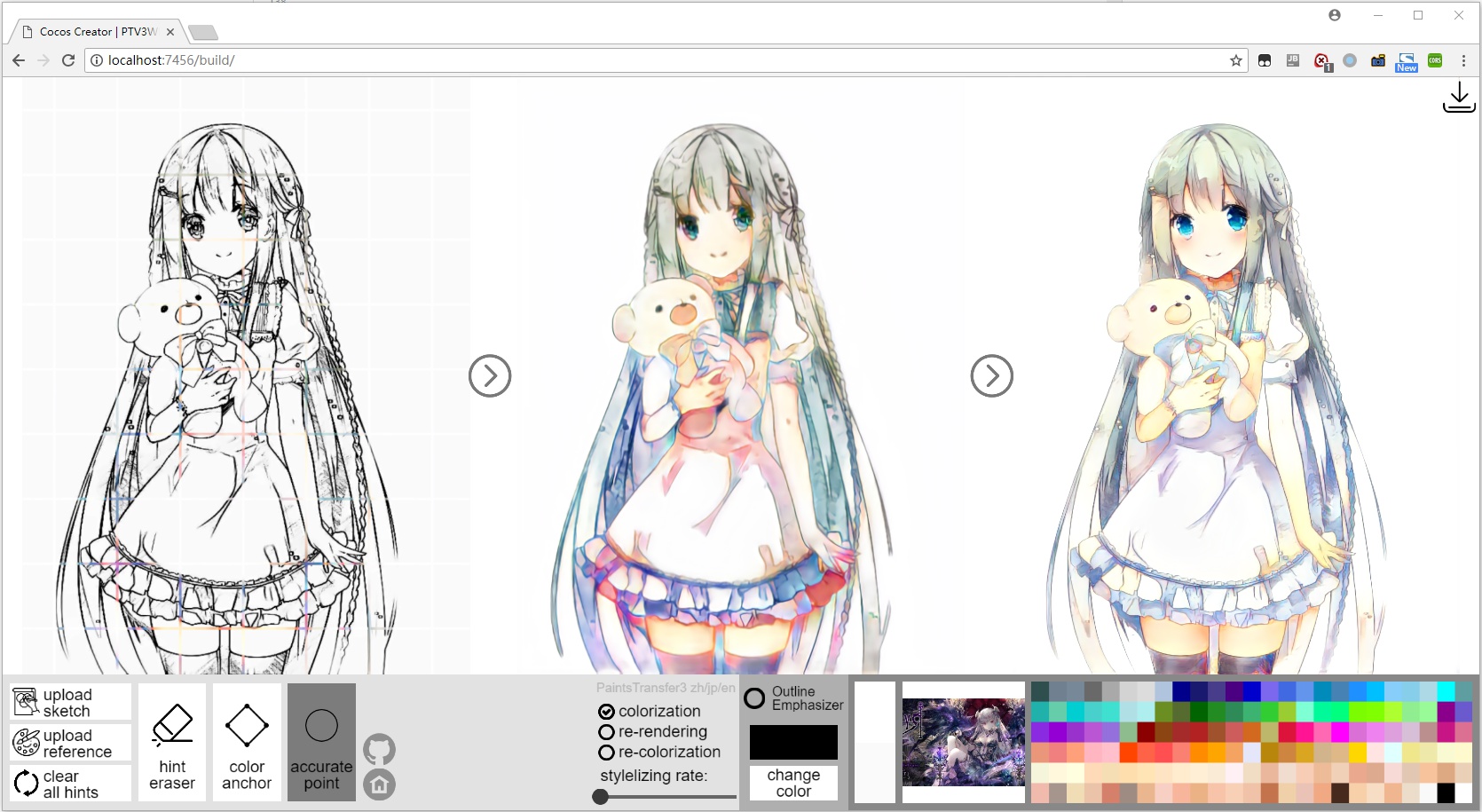Click the upload sketch button
Viewport: 1482px width, 812px height.
pyautogui.click(x=71, y=702)
